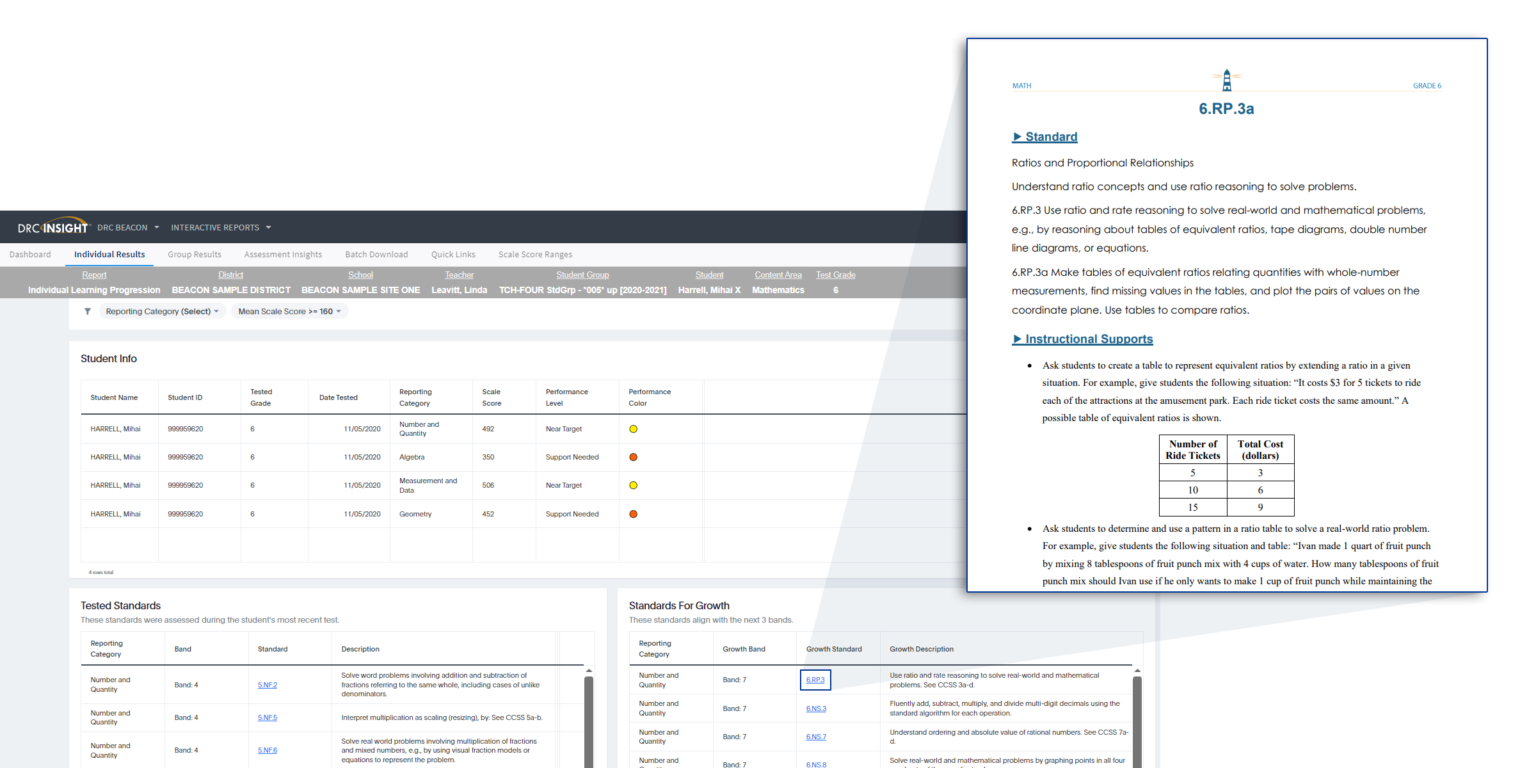The width and height of the screenshot is (1536, 768).
Task: Click the scale score value 452
Action: click(488, 514)
